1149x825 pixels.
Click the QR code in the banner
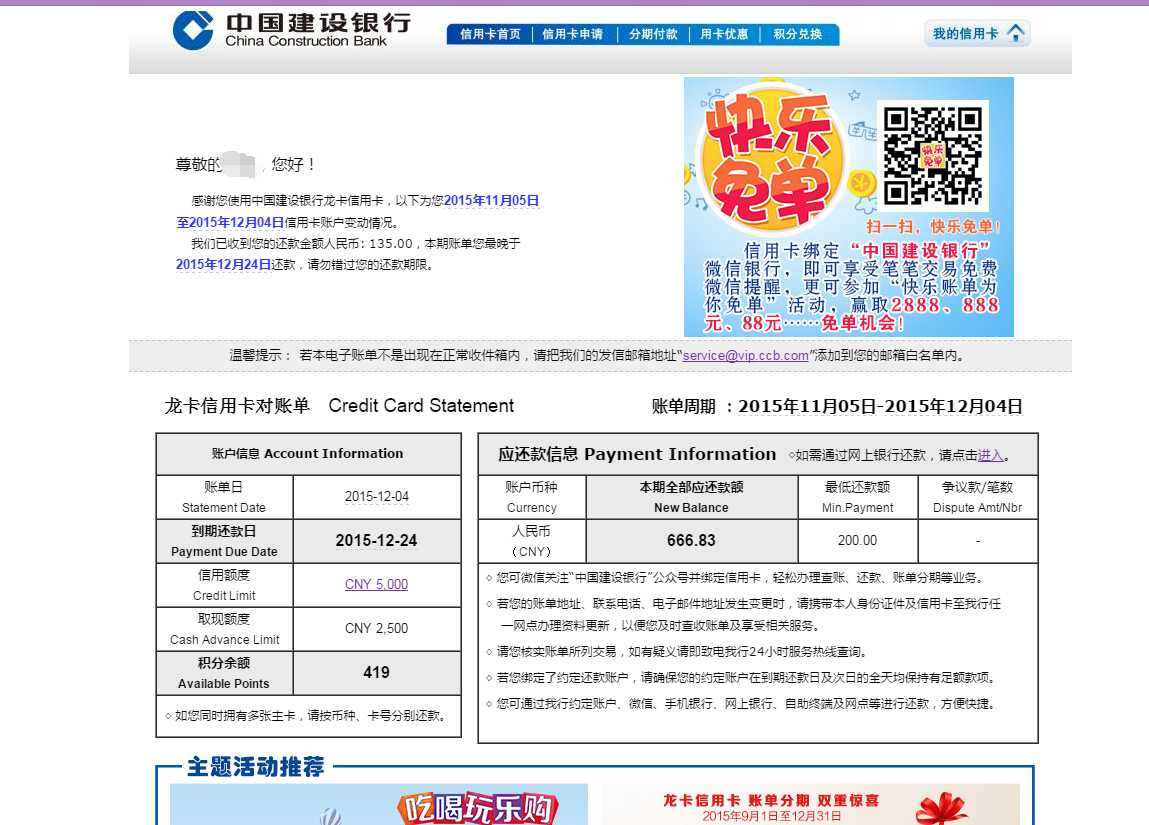tap(932, 155)
